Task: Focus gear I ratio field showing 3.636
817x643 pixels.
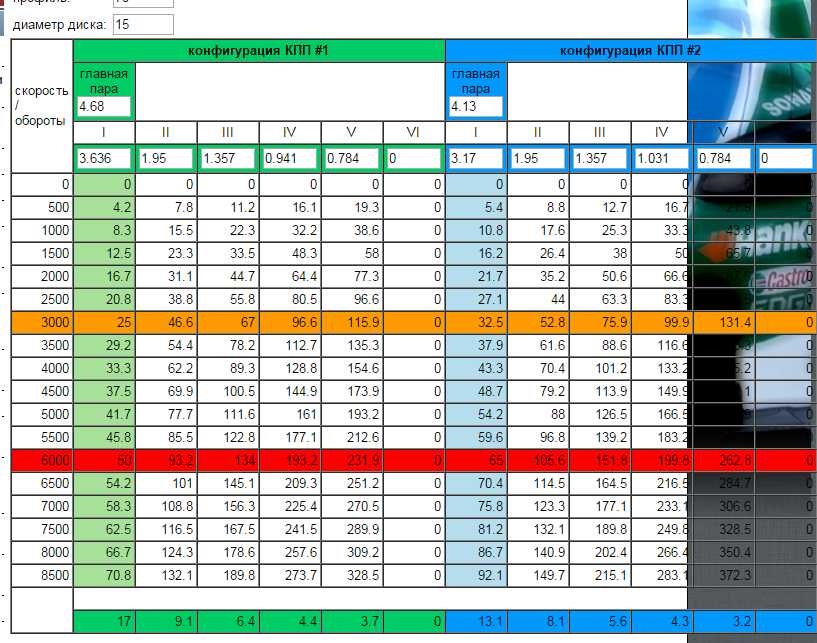Action: 104,158
